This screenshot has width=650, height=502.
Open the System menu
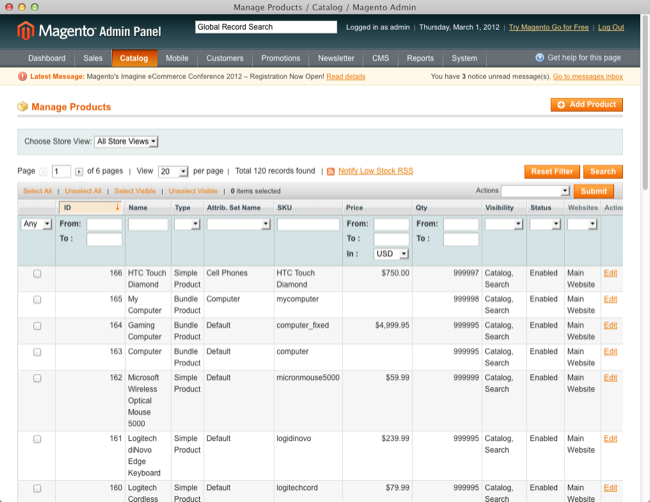(464, 58)
